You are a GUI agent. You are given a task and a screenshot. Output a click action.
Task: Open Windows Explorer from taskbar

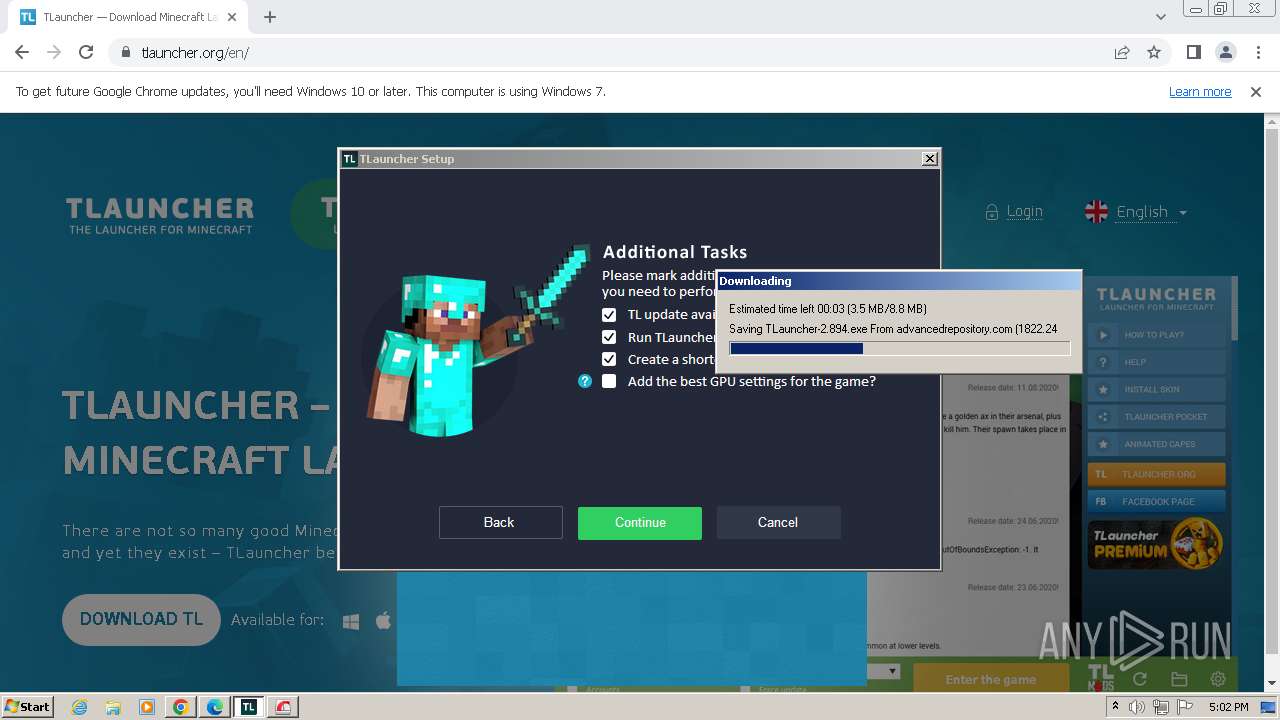[113, 707]
